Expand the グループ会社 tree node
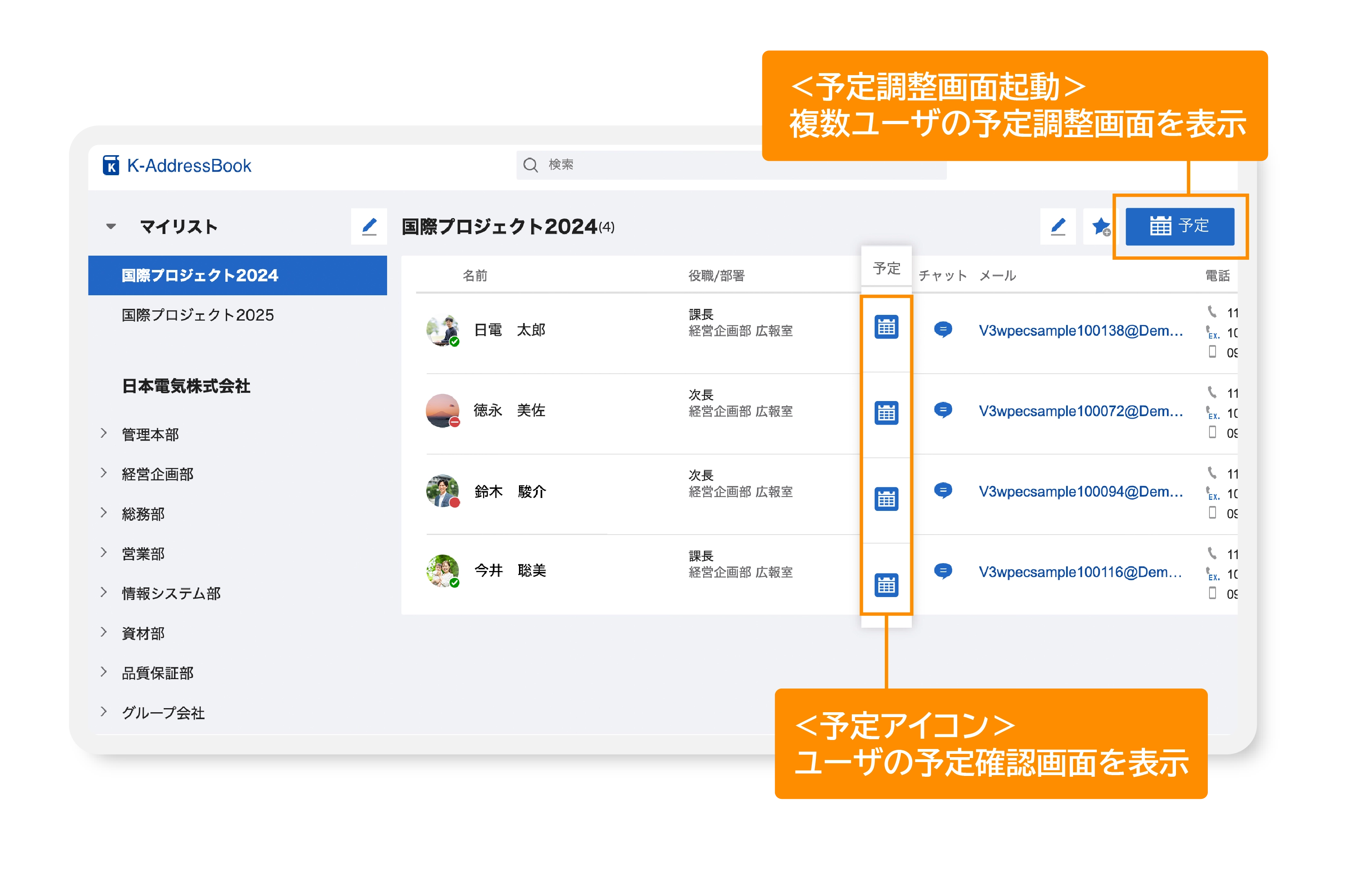Screen dimensions: 1354x896 coord(103,712)
